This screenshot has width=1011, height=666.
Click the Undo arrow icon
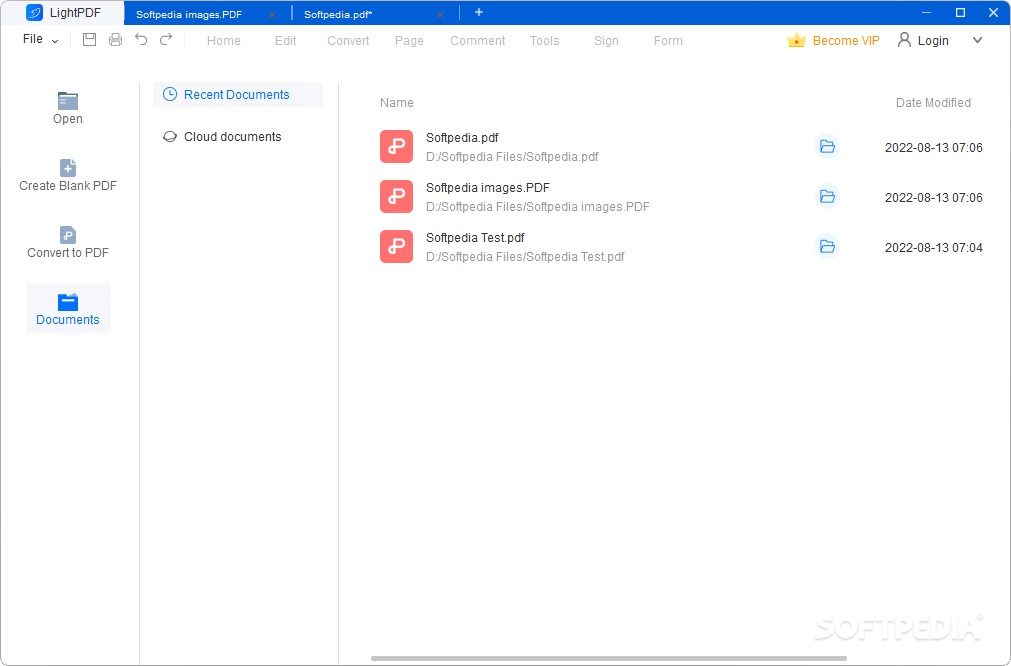point(141,39)
